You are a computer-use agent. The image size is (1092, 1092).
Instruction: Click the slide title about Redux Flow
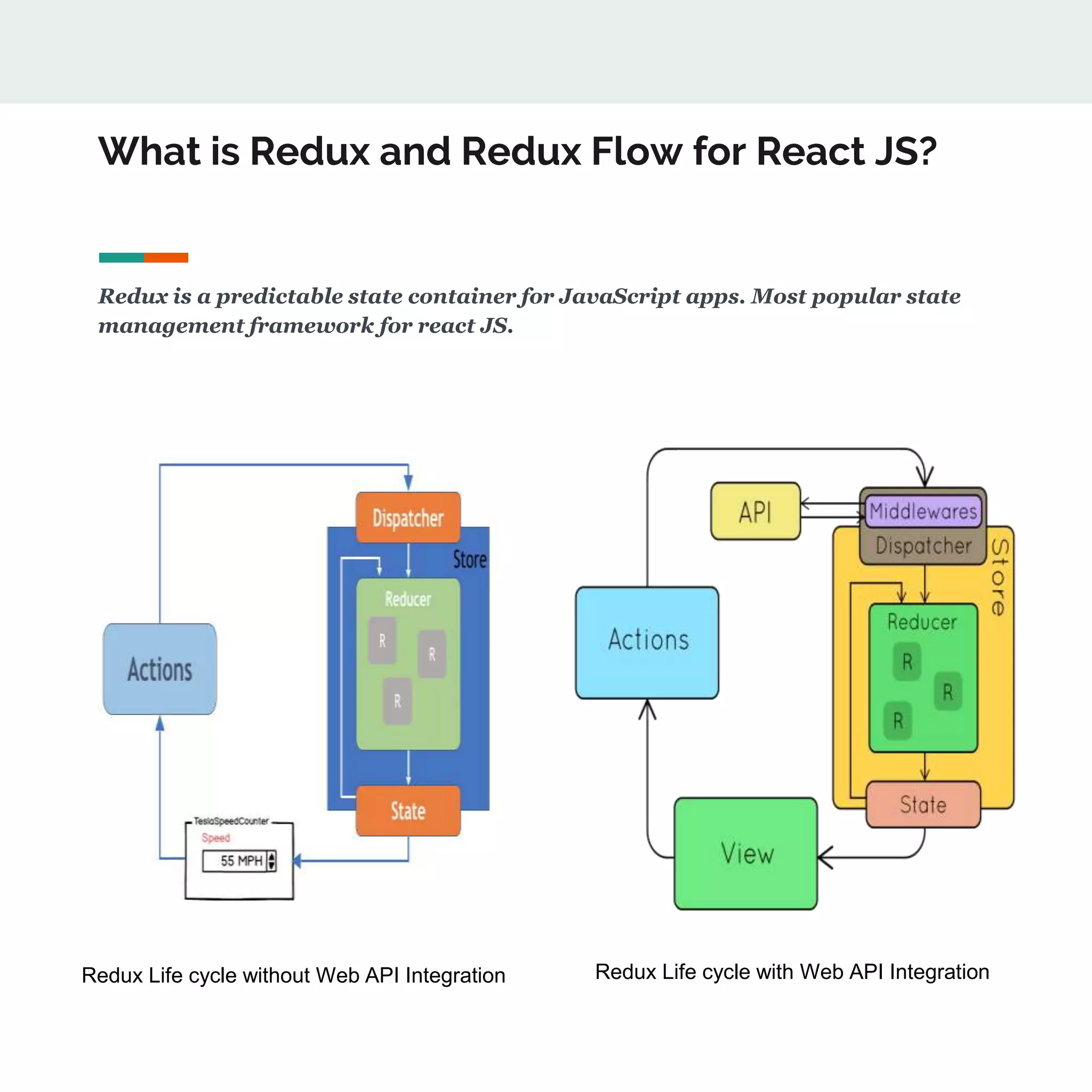(517, 151)
